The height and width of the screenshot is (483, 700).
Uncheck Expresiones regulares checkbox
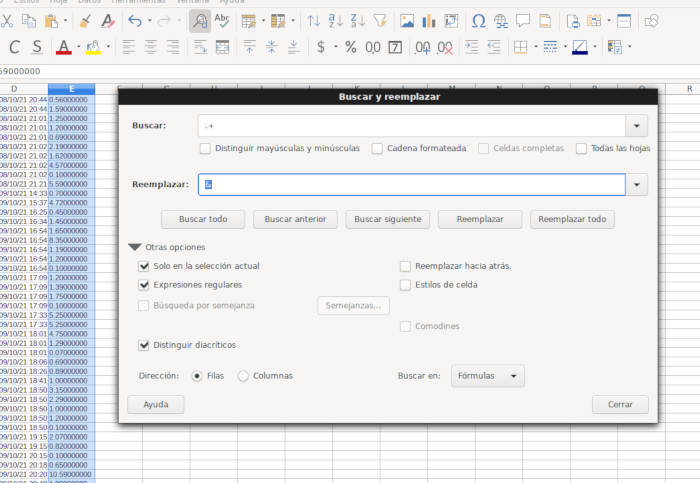point(144,285)
